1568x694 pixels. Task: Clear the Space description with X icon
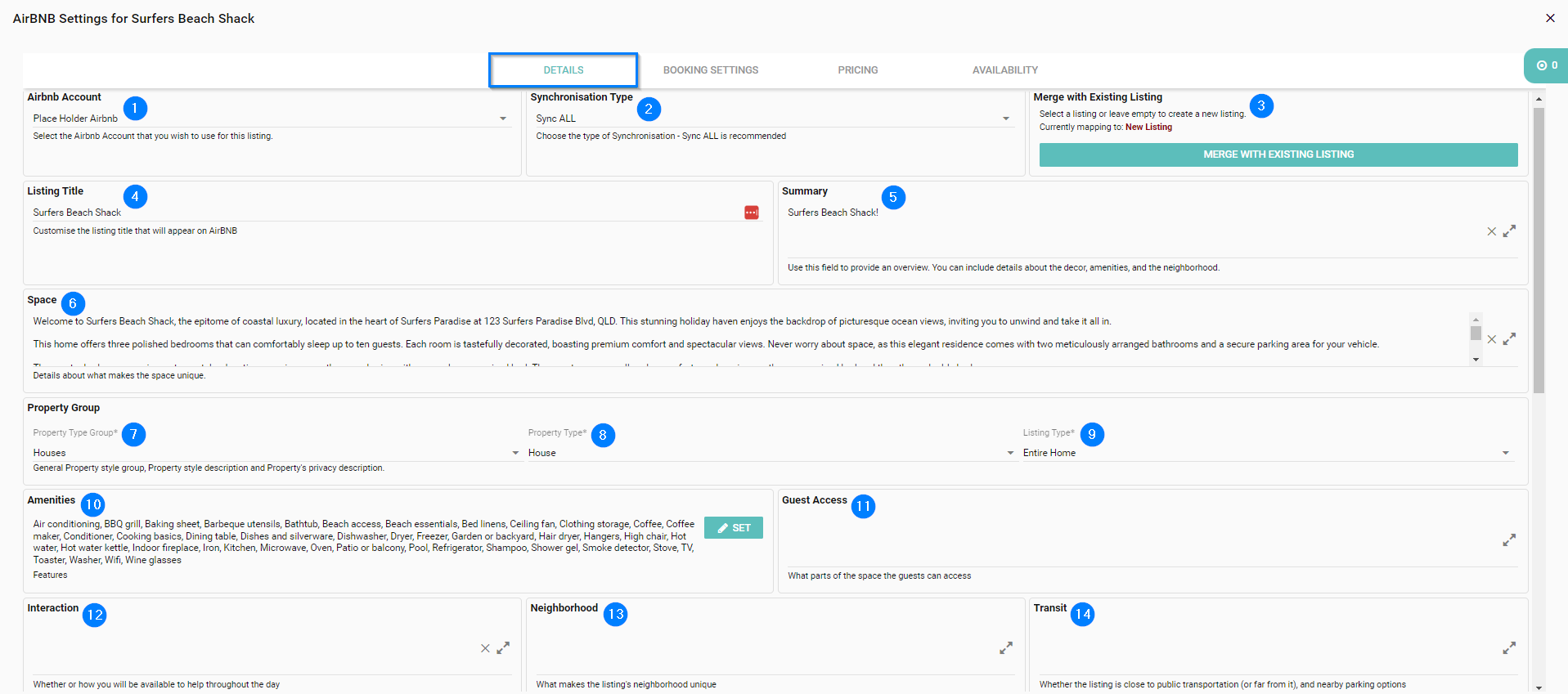[1491, 339]
